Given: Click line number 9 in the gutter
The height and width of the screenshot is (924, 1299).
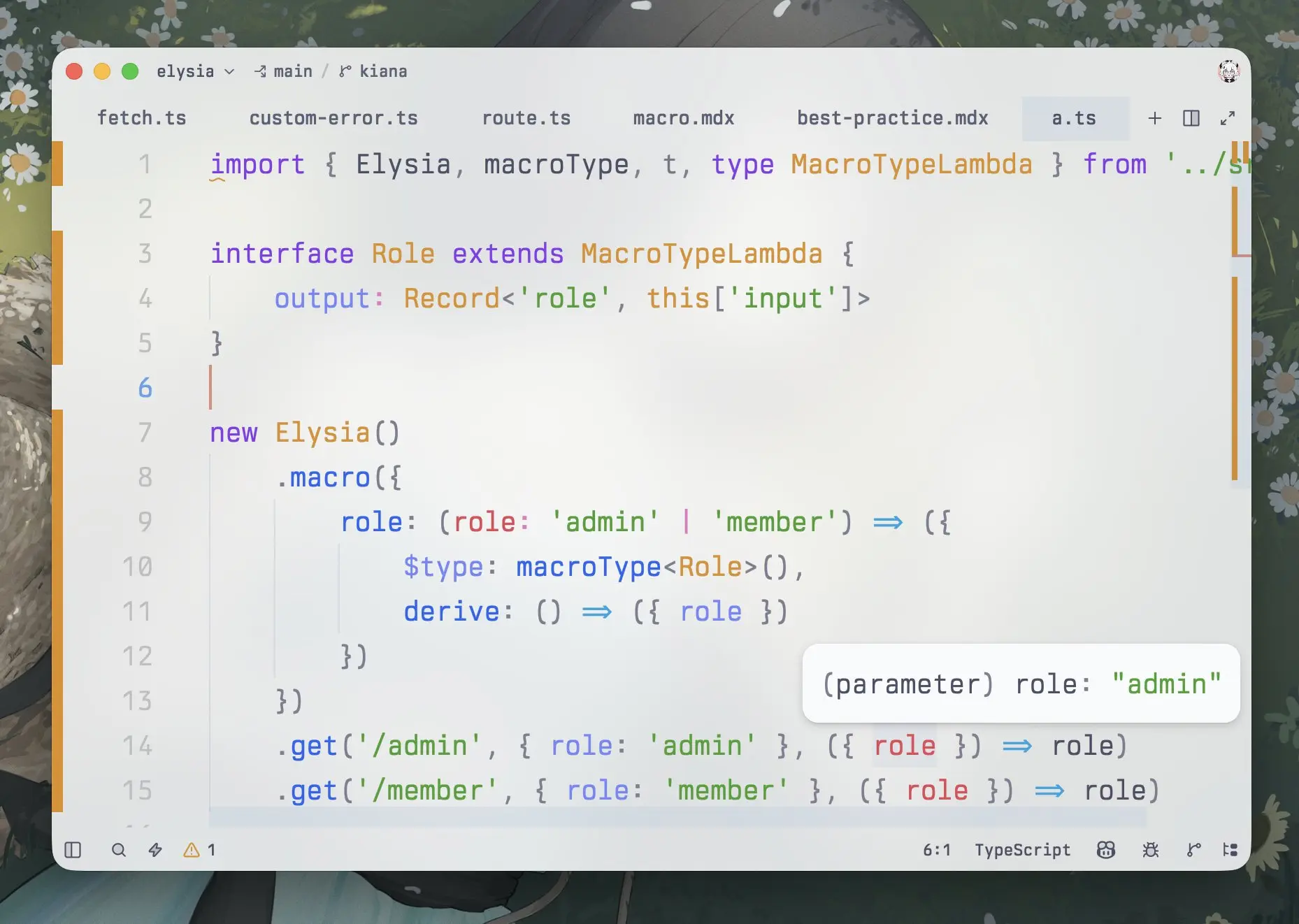Looking at the screenshot, I should [x=145, y=522].
